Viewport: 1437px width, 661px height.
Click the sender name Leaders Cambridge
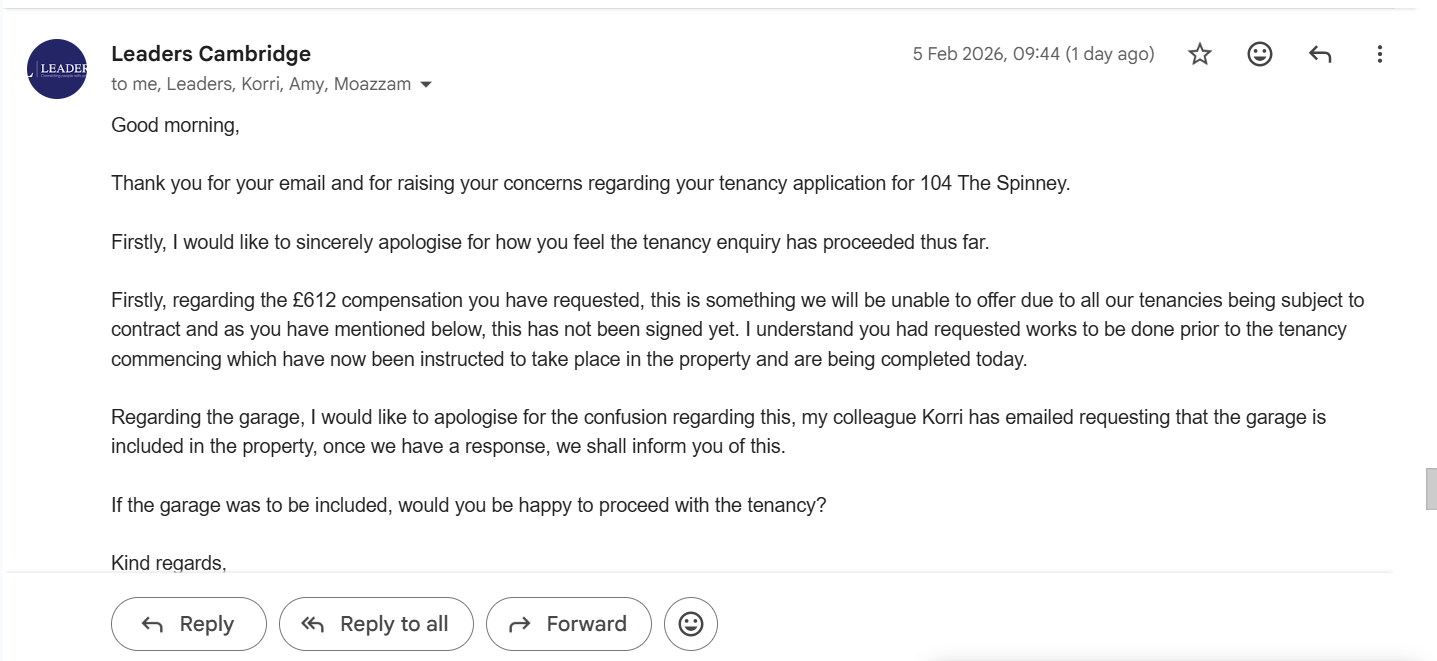(211, 54)
